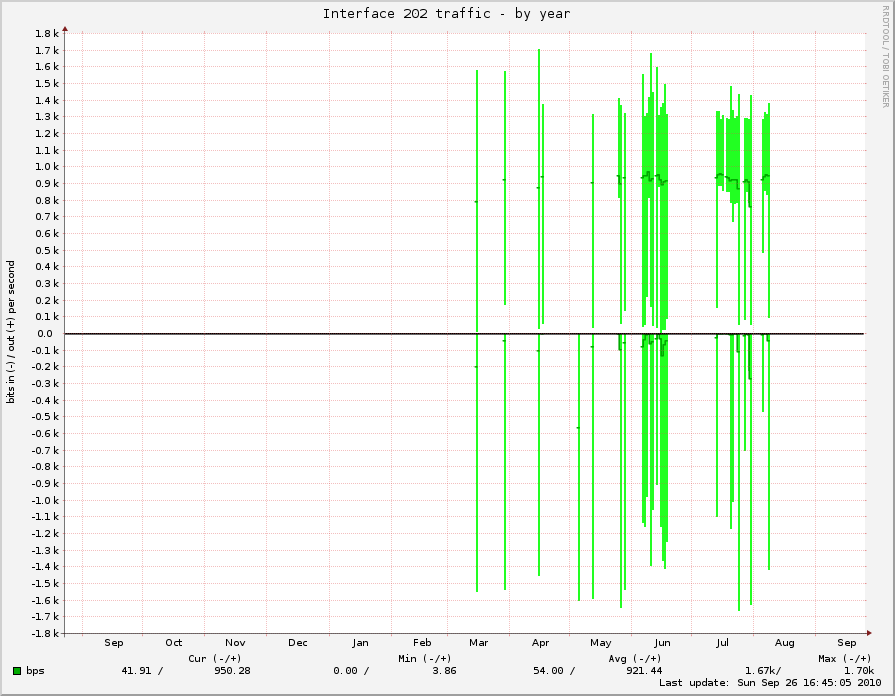The width and height of the screenshot is (895, 696).
Task: Click the '-1.0 k' y-axis label
Action: click(45, 500)
